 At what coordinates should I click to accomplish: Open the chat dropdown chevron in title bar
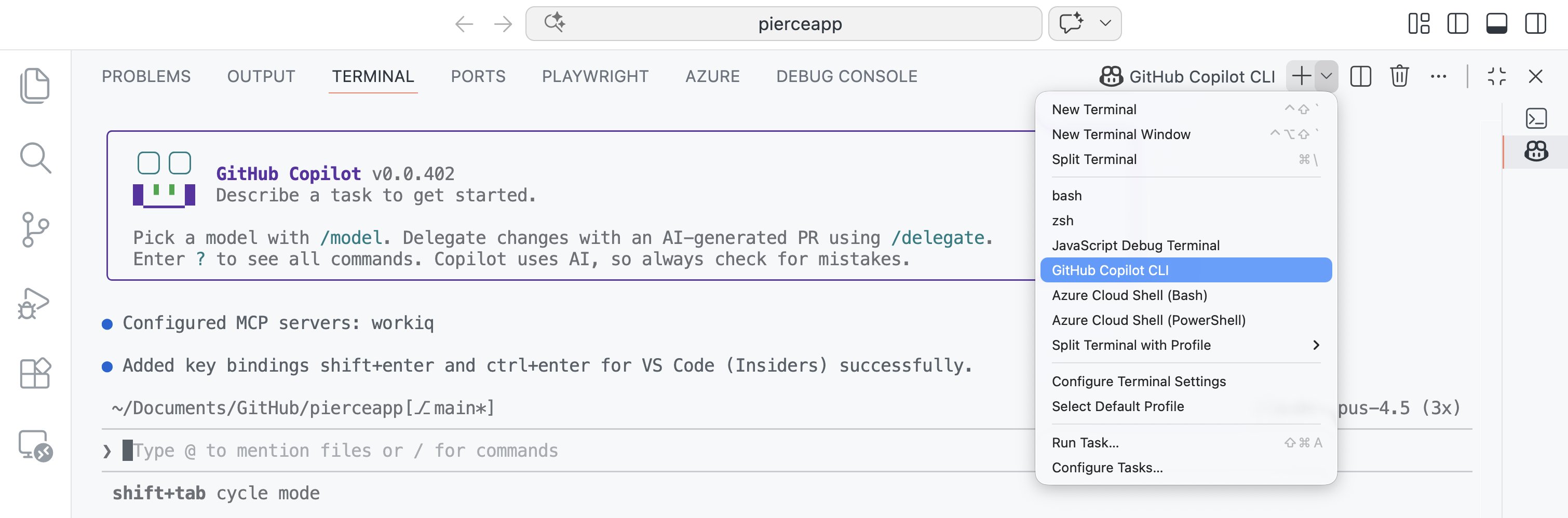pyautogui.click(x=1105, y=24)
